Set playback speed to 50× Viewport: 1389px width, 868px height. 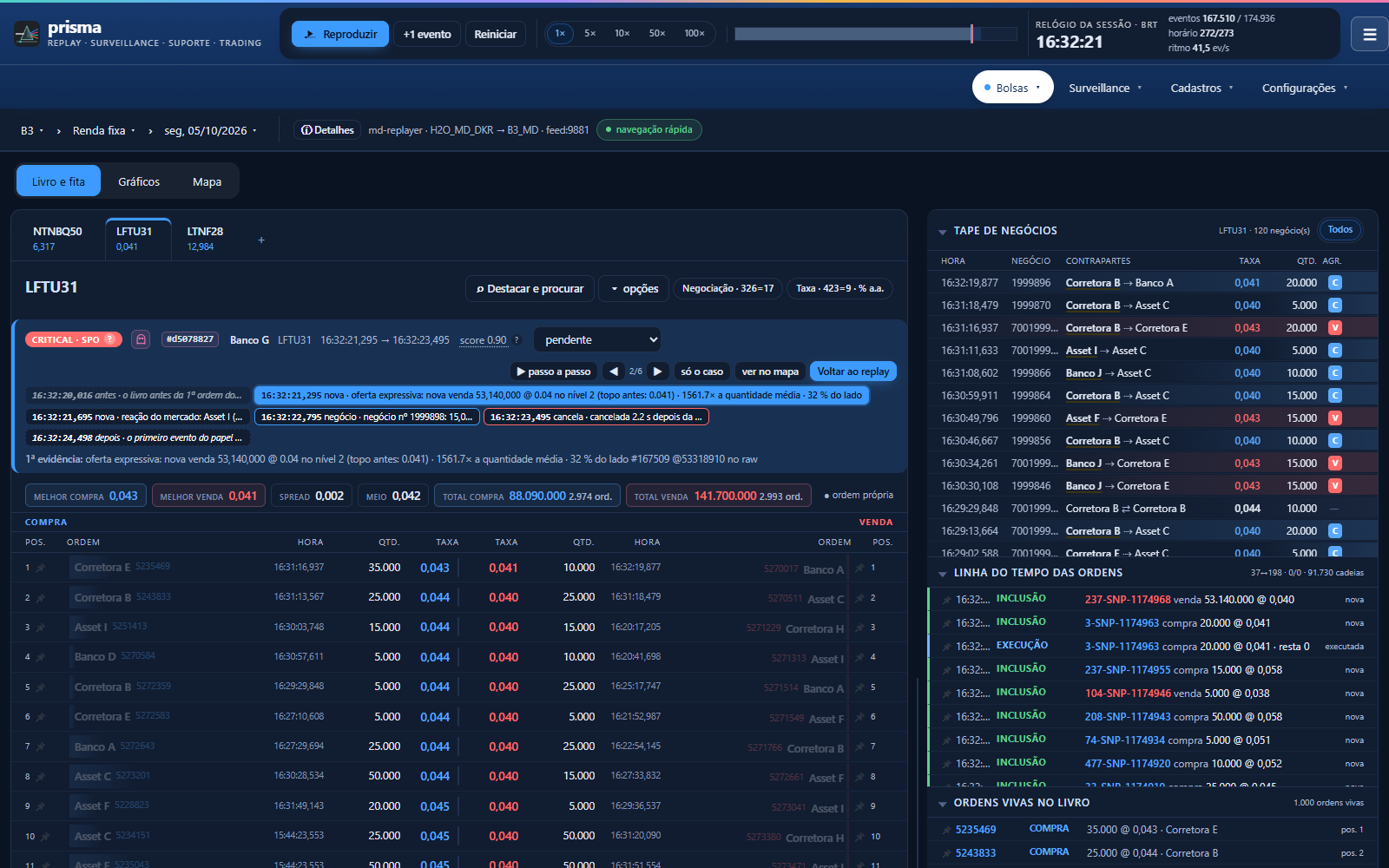coord(657,34)
